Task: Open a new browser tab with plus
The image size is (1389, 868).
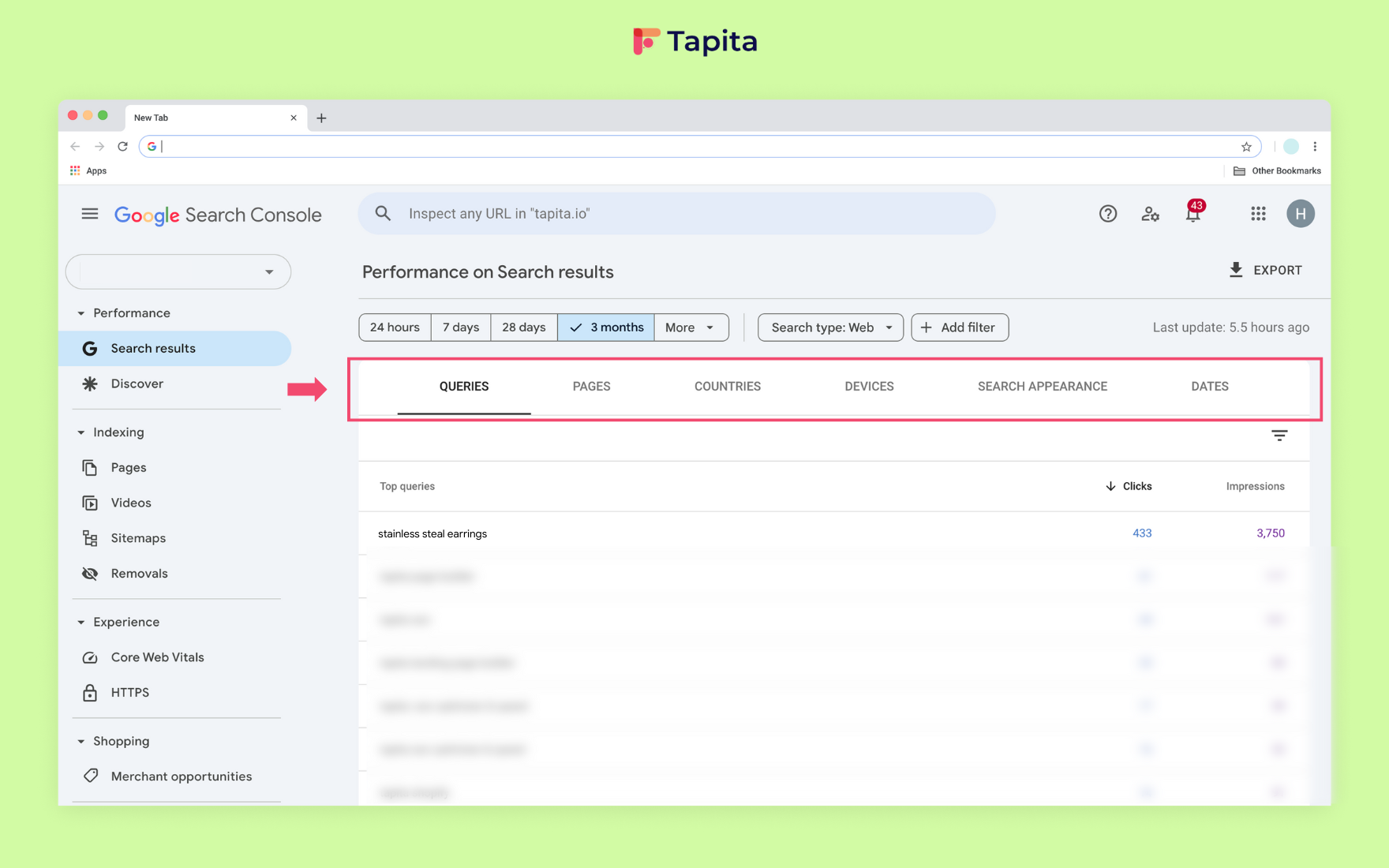Action: [x=321, y=118]
